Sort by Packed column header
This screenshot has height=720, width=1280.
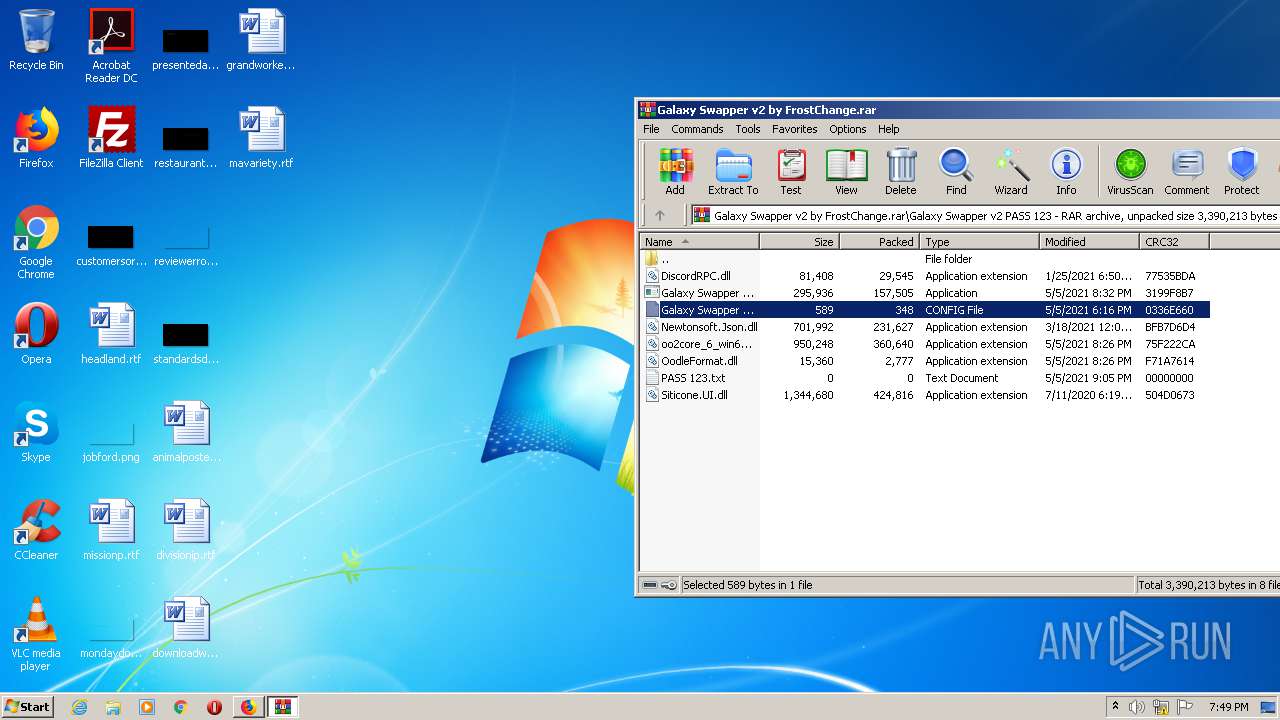(x=879, y=242)
